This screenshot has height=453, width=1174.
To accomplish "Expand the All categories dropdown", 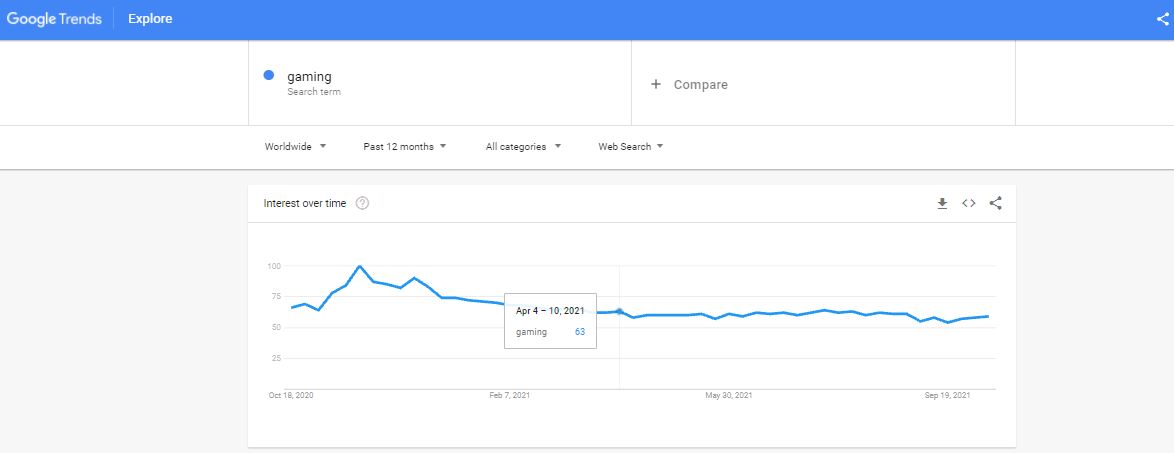I will 523,147.
